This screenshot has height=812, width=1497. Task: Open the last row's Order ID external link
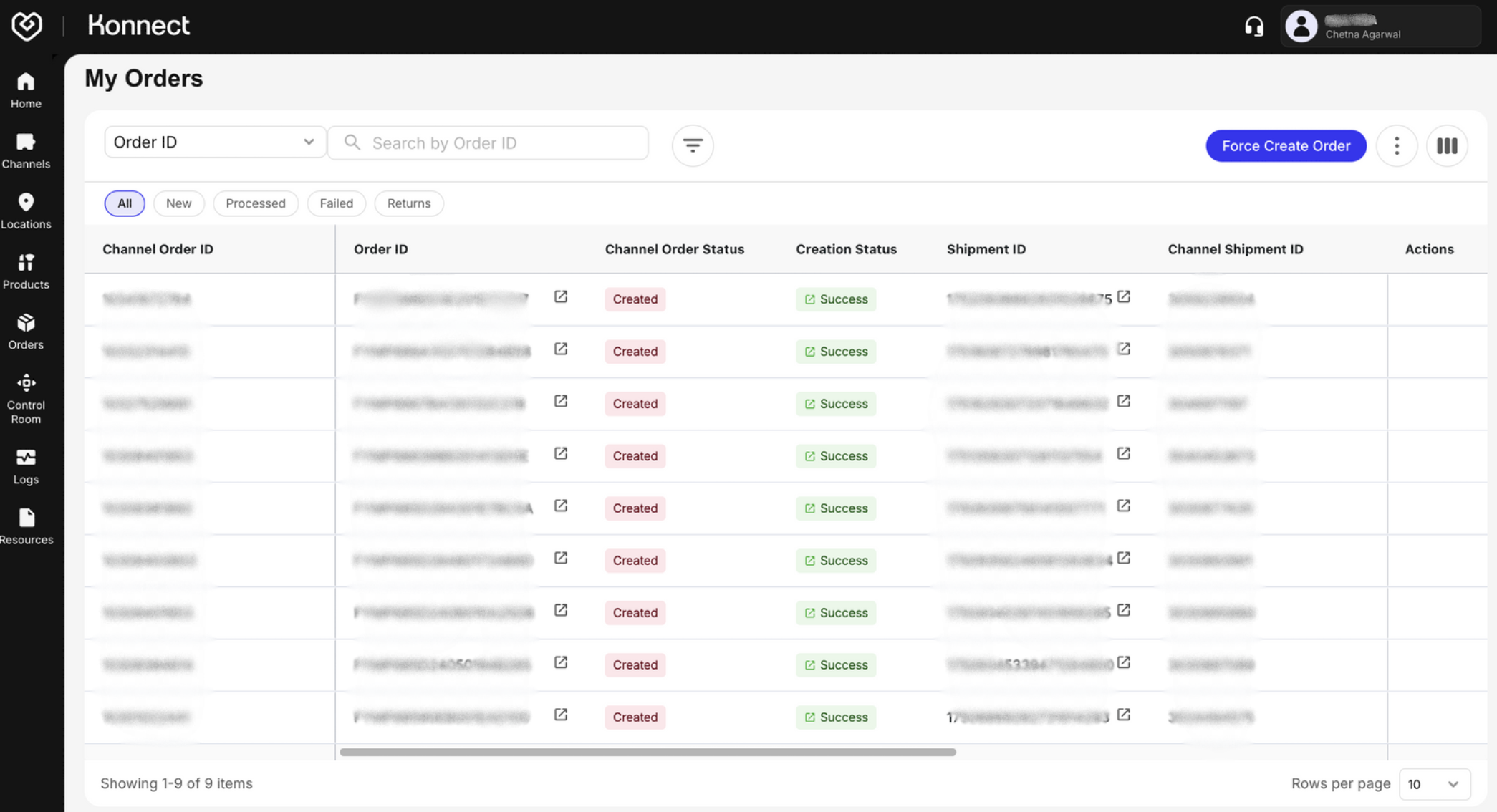[561, 715]
